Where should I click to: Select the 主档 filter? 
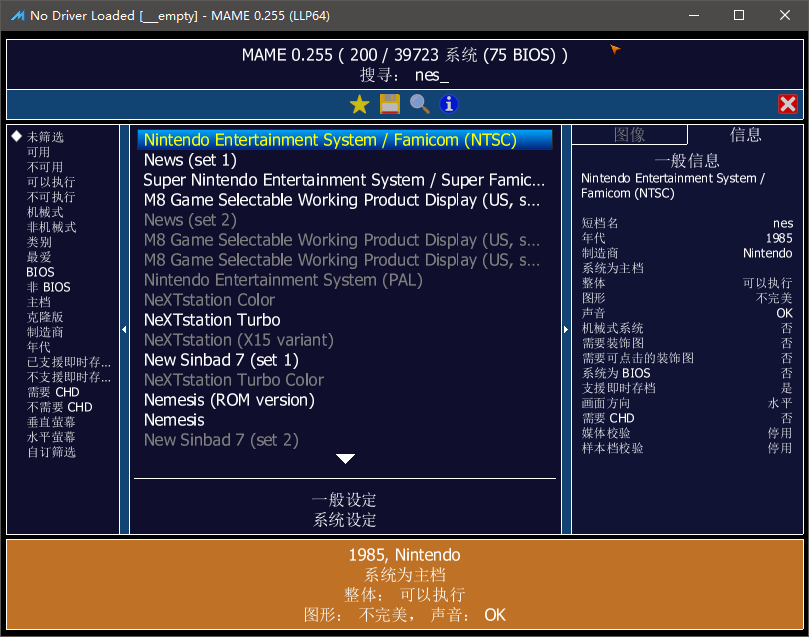click(39, 302)
